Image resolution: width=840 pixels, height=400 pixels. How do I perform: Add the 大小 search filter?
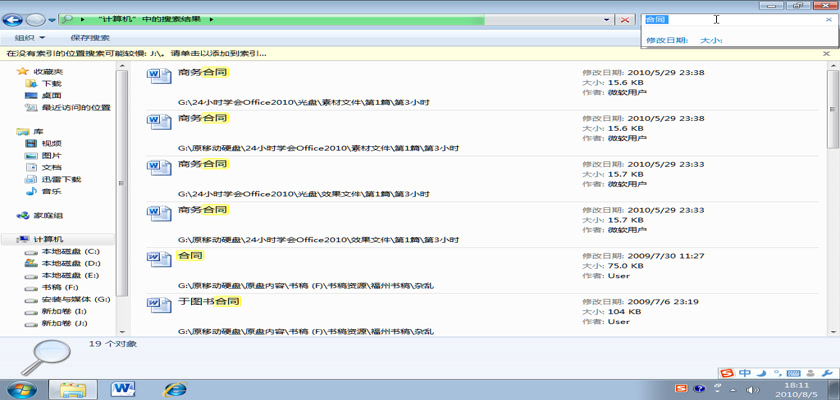pyautogui.click(x=711, y=41)
